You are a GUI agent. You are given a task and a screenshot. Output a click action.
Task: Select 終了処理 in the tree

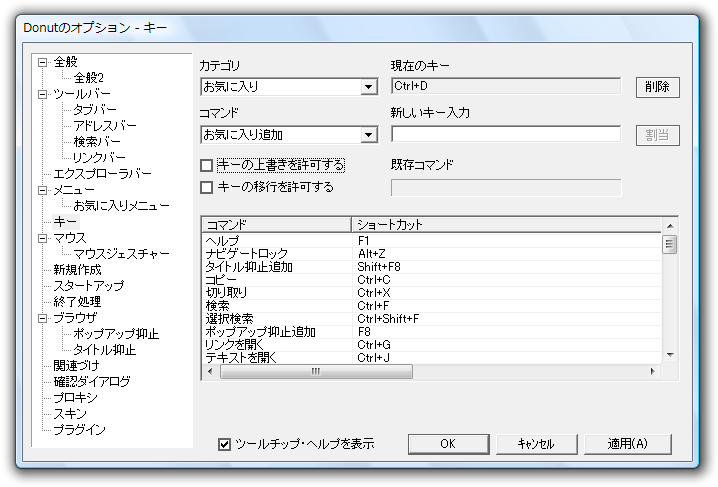[x=77, y=302]
